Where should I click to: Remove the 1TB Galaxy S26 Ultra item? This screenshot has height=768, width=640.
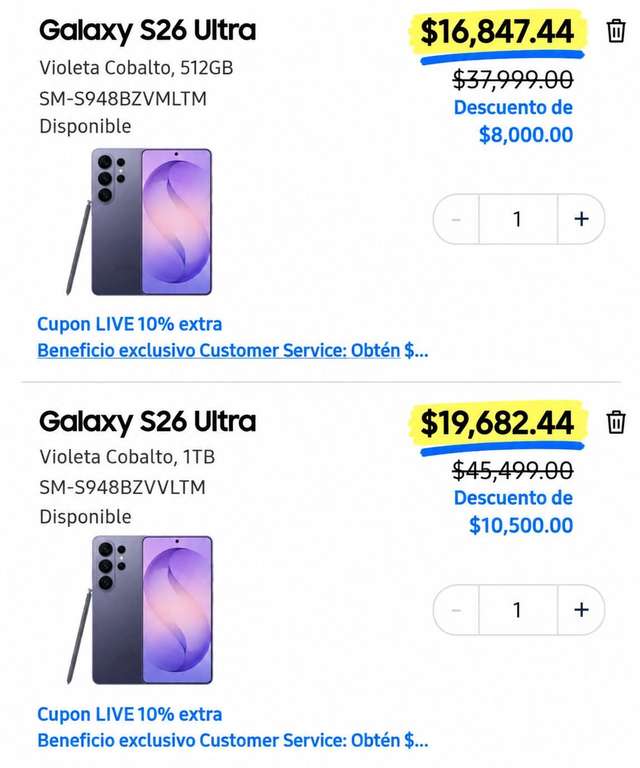point(616,423)
